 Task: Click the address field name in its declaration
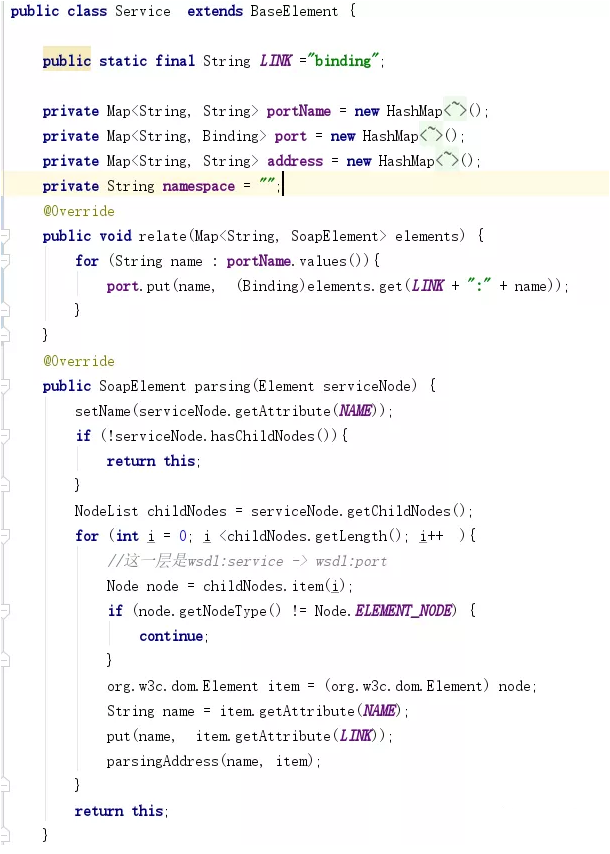coord(295,161)
